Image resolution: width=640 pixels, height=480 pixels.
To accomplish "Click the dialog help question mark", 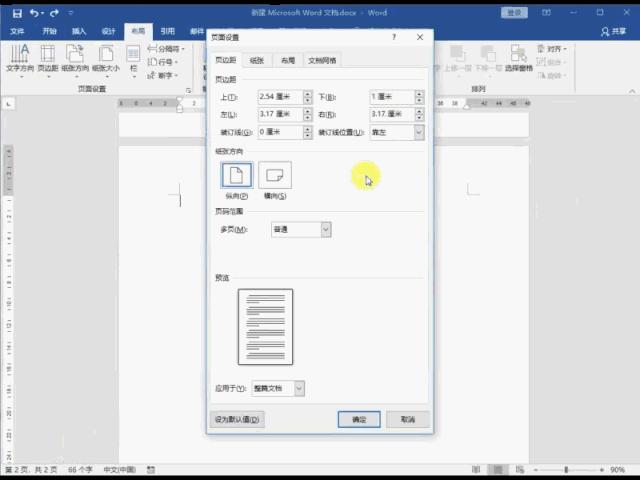I will [394, 37].
